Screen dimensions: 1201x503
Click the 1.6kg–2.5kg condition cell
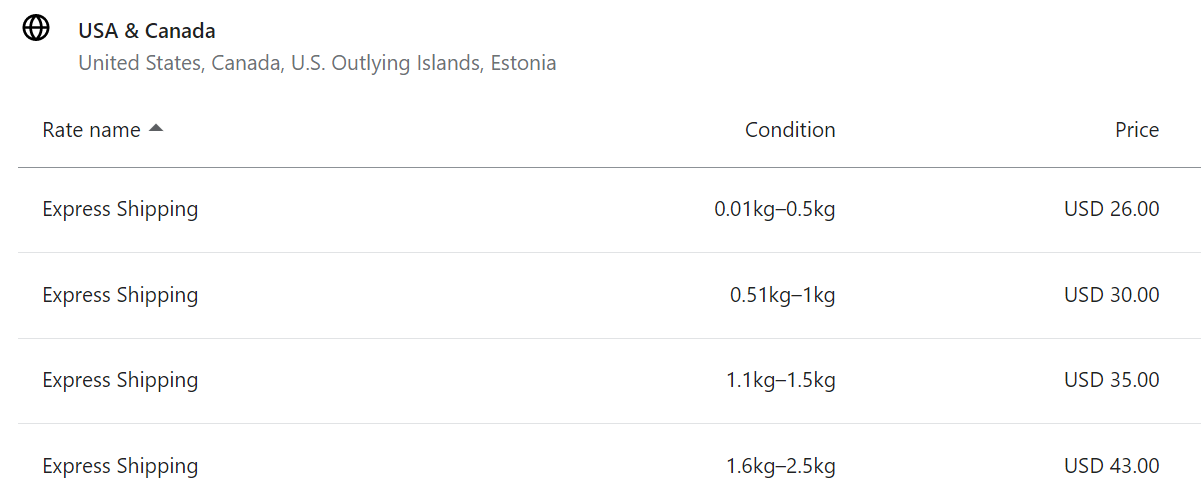(x=781, y=466)
